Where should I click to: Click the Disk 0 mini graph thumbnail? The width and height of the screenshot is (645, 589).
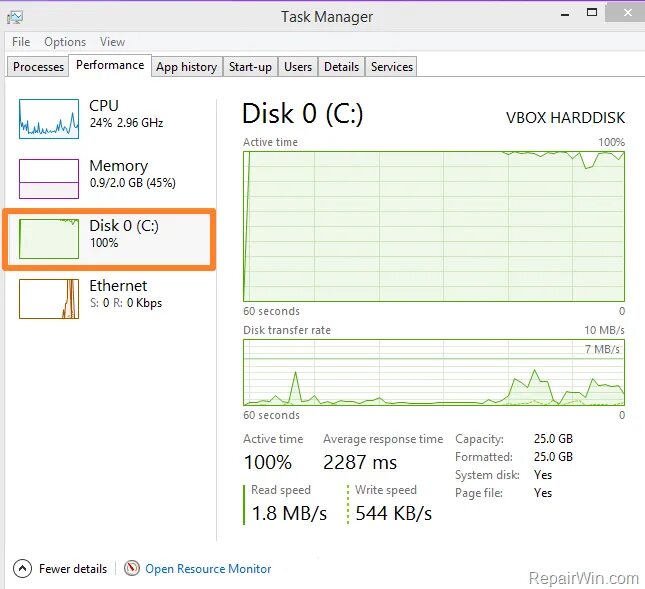(x=48, y=238)
